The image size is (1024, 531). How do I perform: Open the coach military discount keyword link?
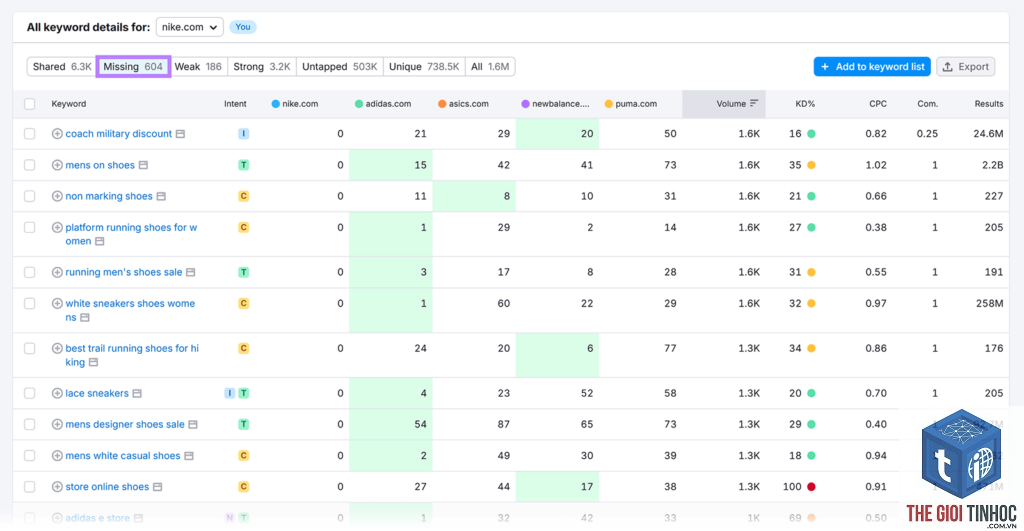coord(119,134)
